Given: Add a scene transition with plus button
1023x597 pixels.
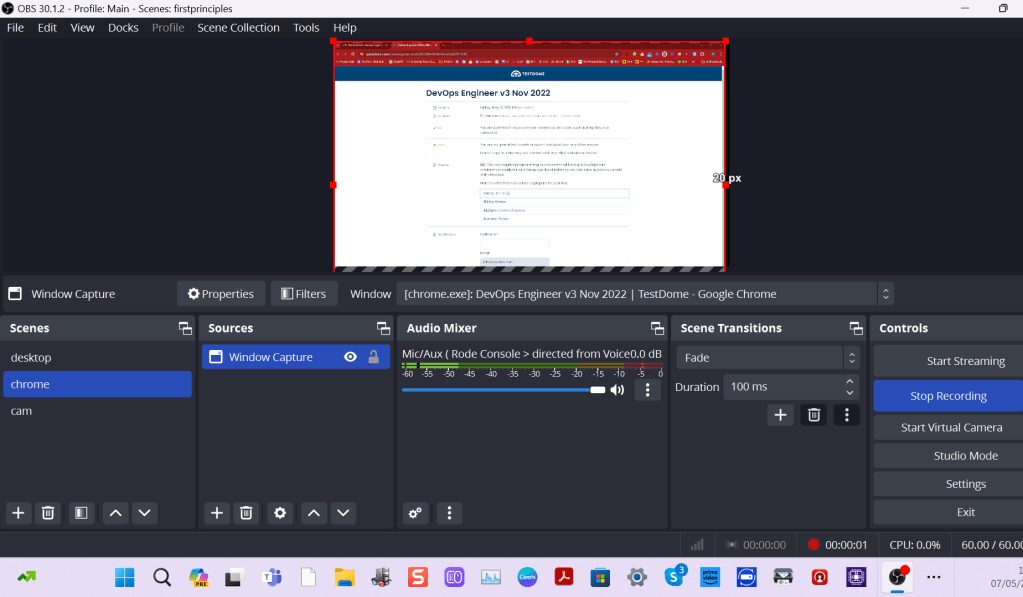Looking at the screenshot, I should [x=780, y=415].
